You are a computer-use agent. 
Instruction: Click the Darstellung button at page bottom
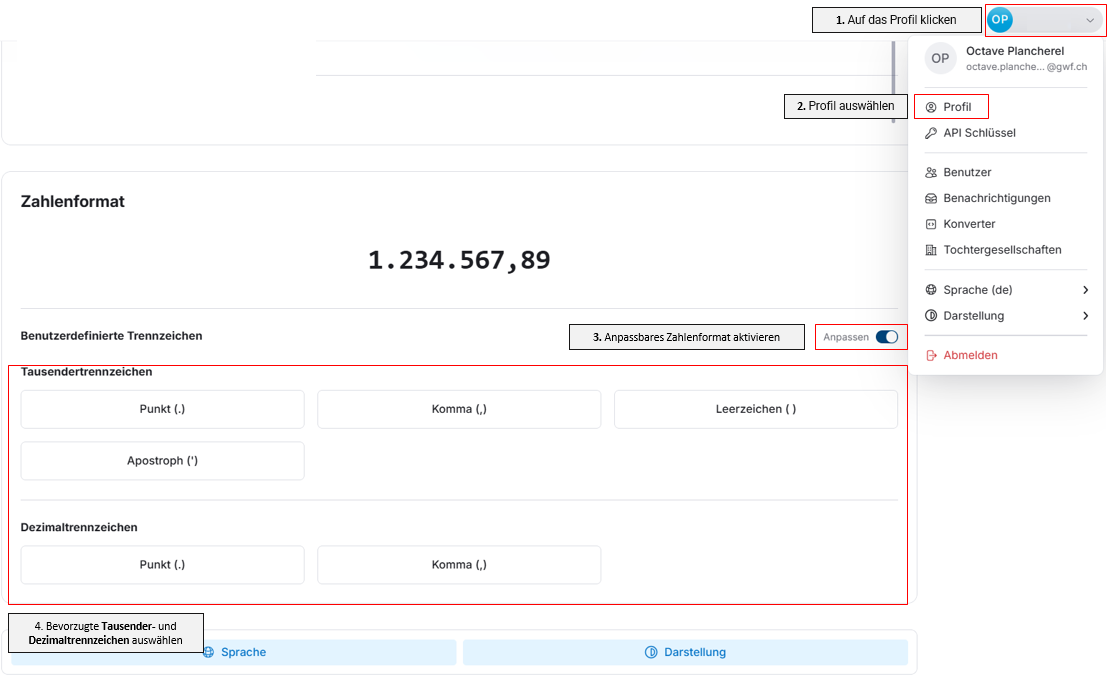[x=685, y=652]
